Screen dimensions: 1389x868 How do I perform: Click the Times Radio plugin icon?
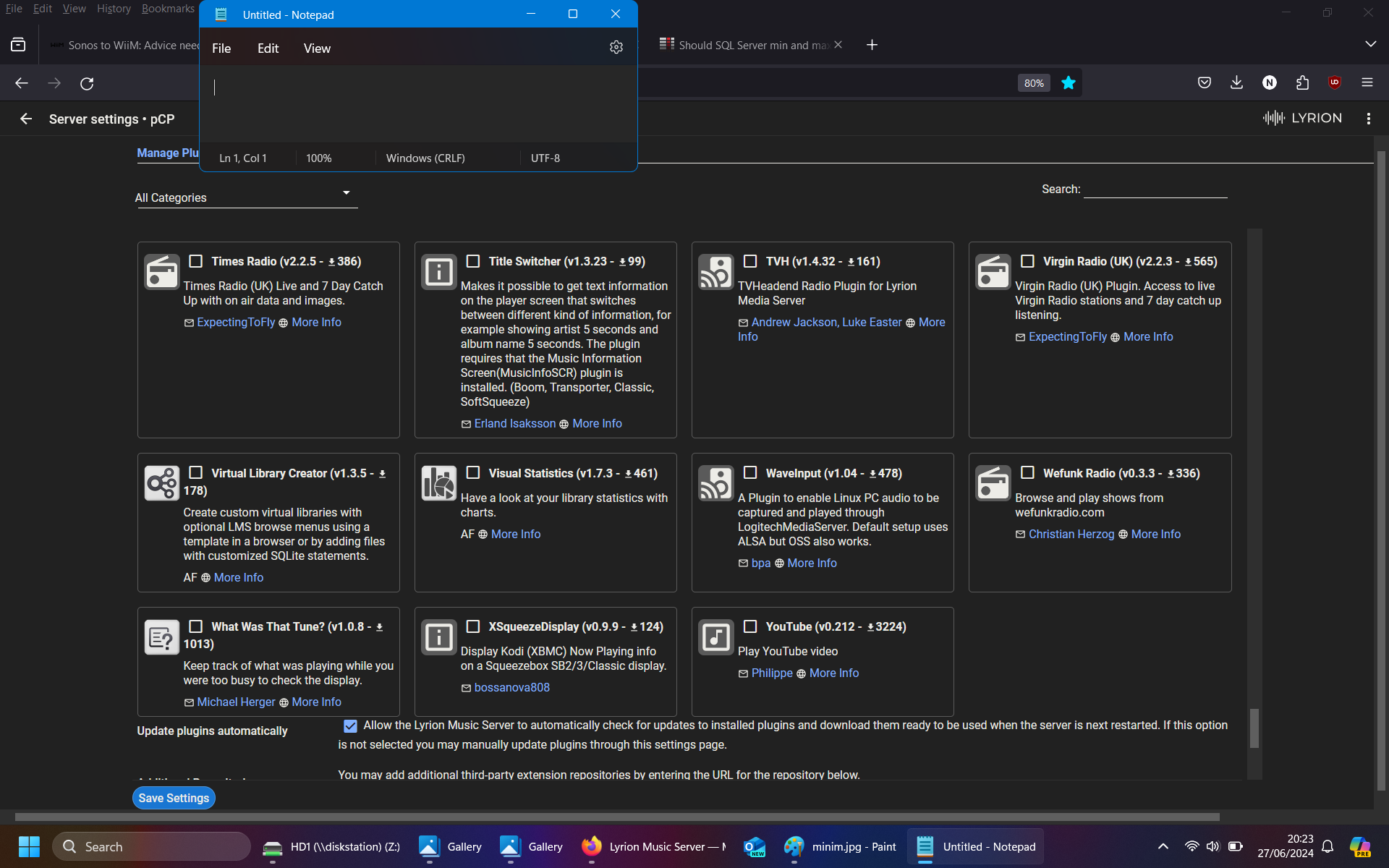162,272
